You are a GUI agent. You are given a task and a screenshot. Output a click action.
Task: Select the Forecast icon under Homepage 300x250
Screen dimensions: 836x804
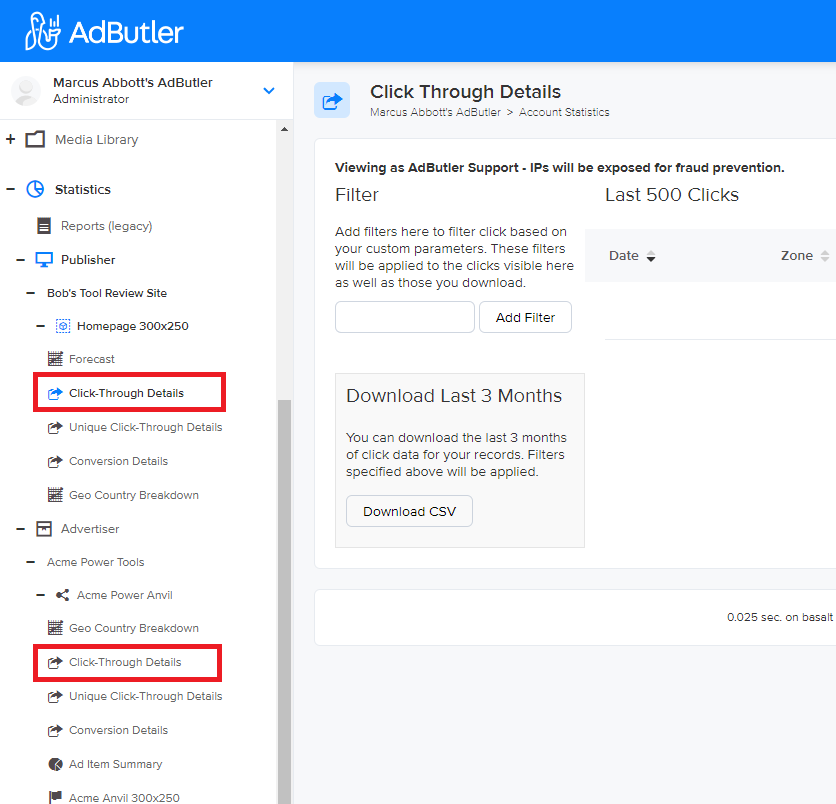55,358
